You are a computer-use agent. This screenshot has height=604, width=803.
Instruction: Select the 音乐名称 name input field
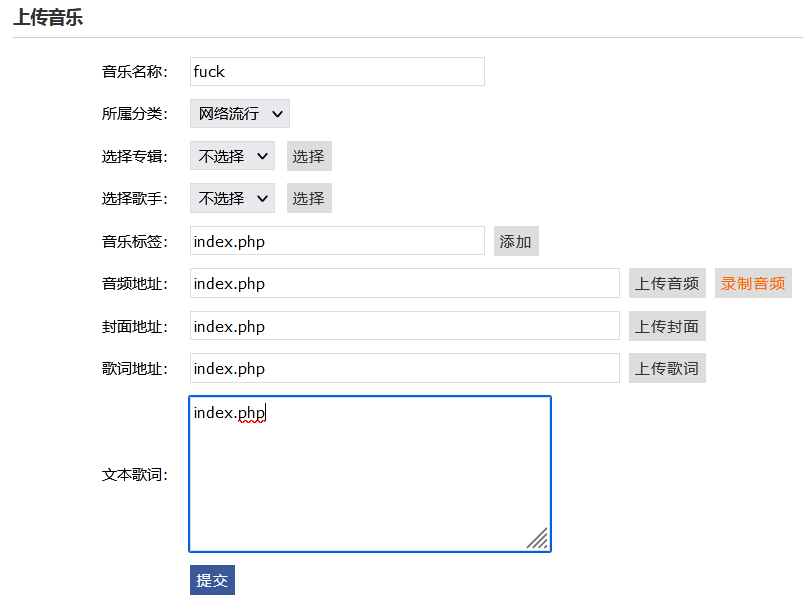pos(336,71)
